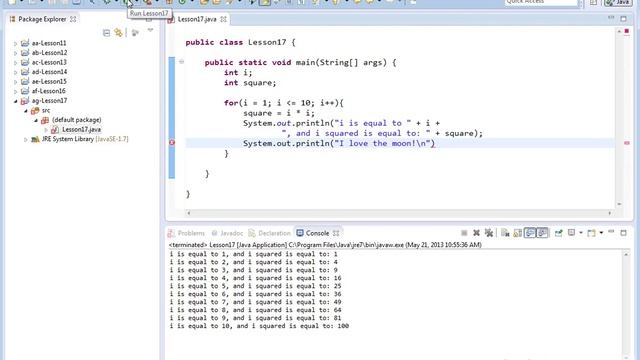The height and width of the screenshot is (360, 640).
Task: Expand the ac-Lesson13 project
Action: point(16,62)
